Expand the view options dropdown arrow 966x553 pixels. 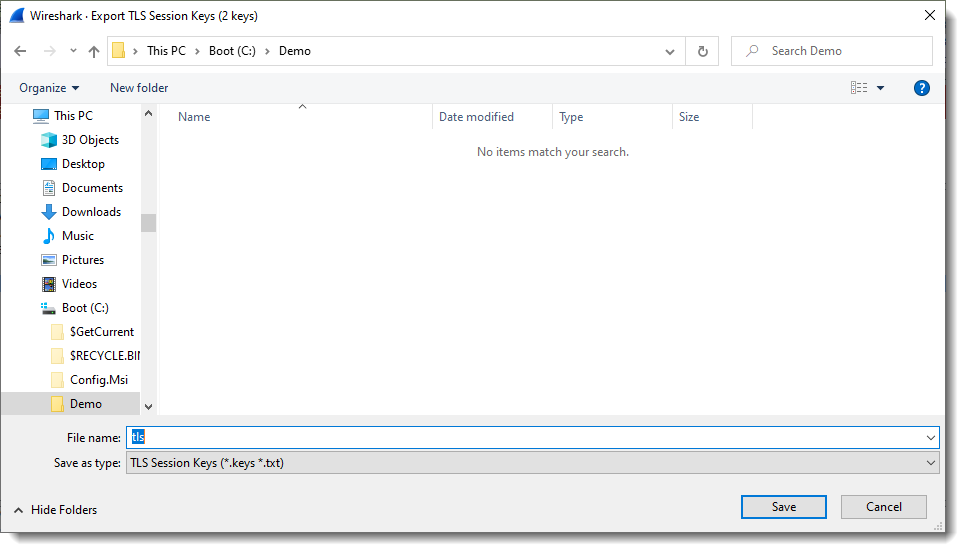coord(881,88)
